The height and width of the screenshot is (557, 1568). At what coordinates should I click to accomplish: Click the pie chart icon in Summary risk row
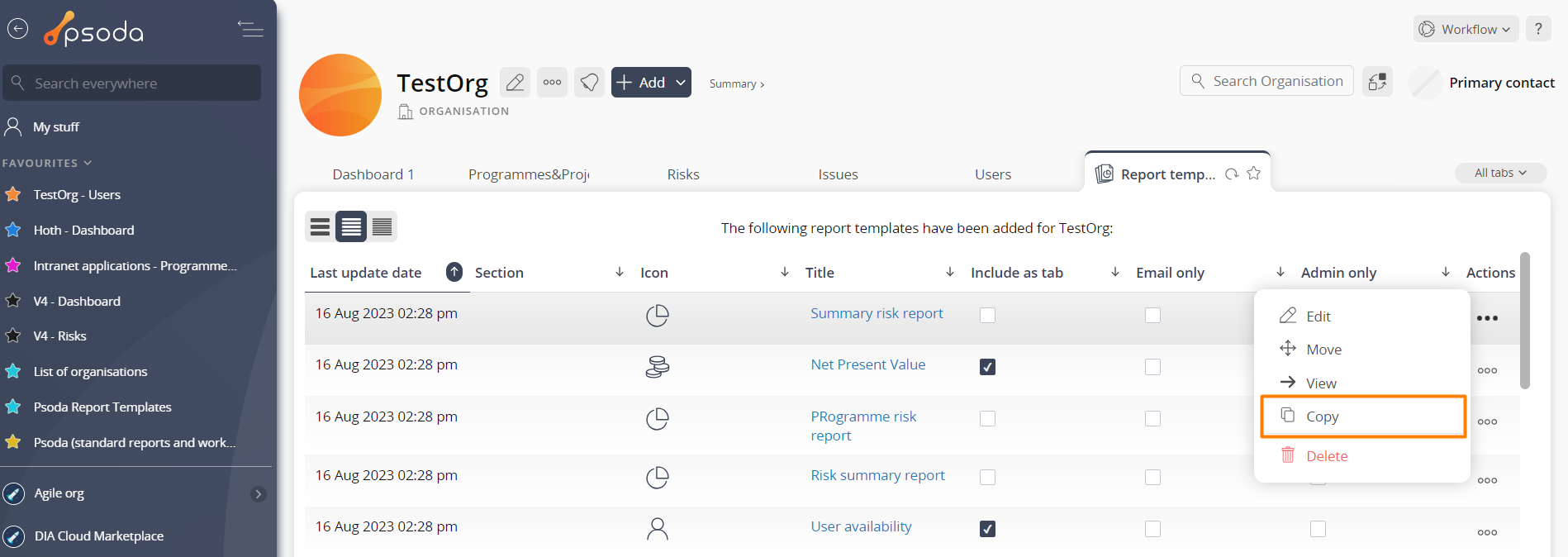click(658, 316)
